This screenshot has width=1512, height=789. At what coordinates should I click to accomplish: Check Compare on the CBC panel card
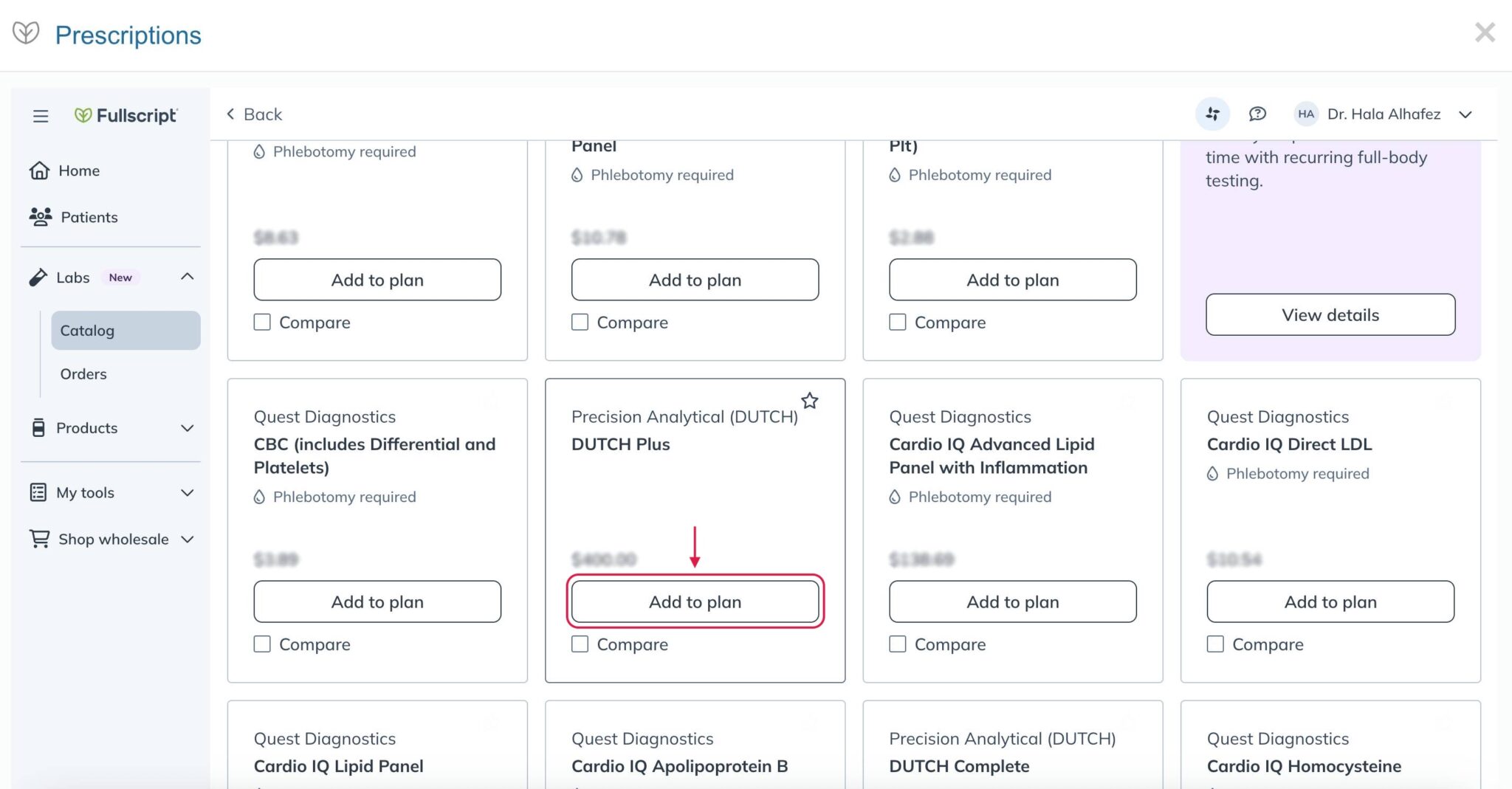[x=262, y=644]
